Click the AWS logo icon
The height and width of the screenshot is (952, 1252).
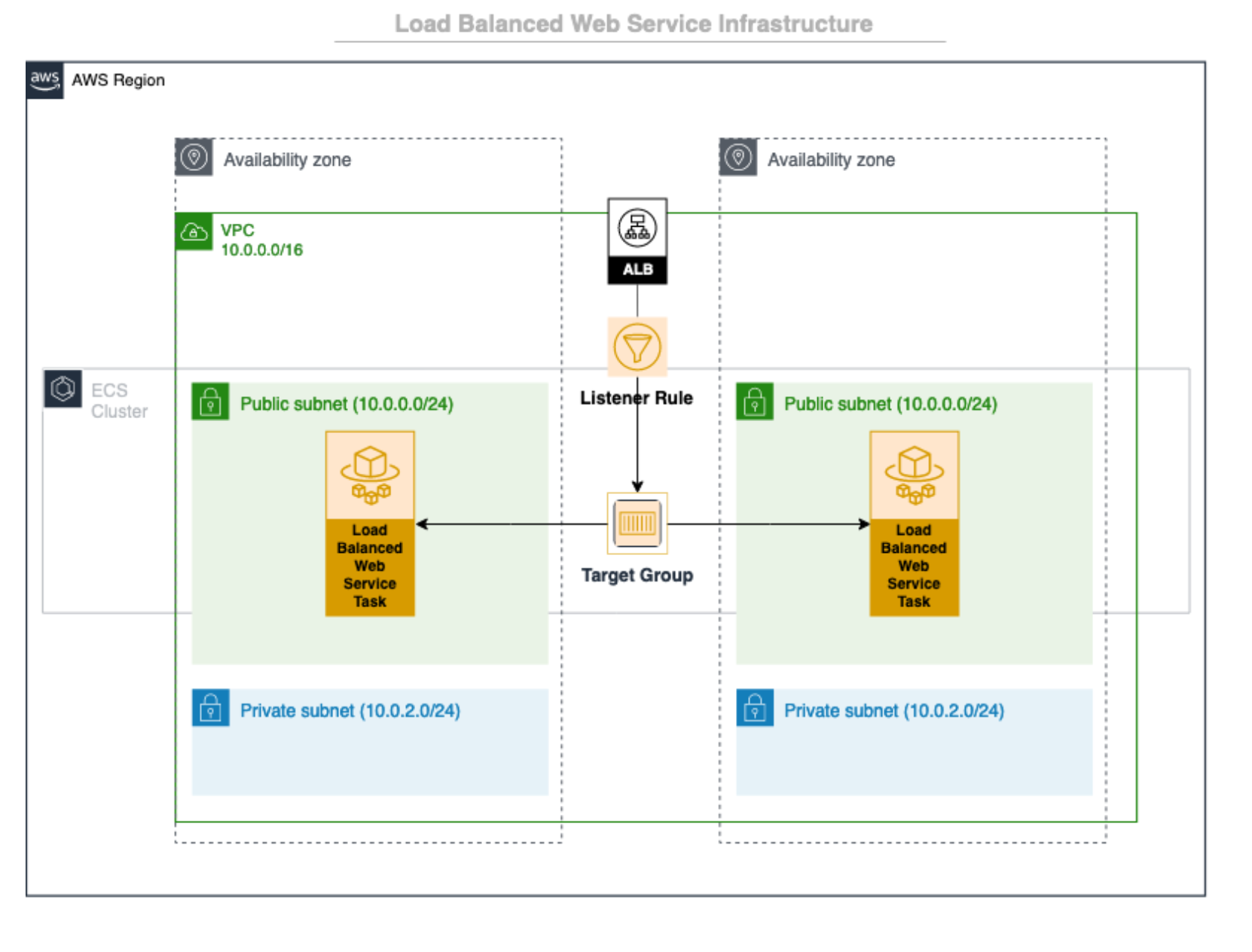pos(44,80)
